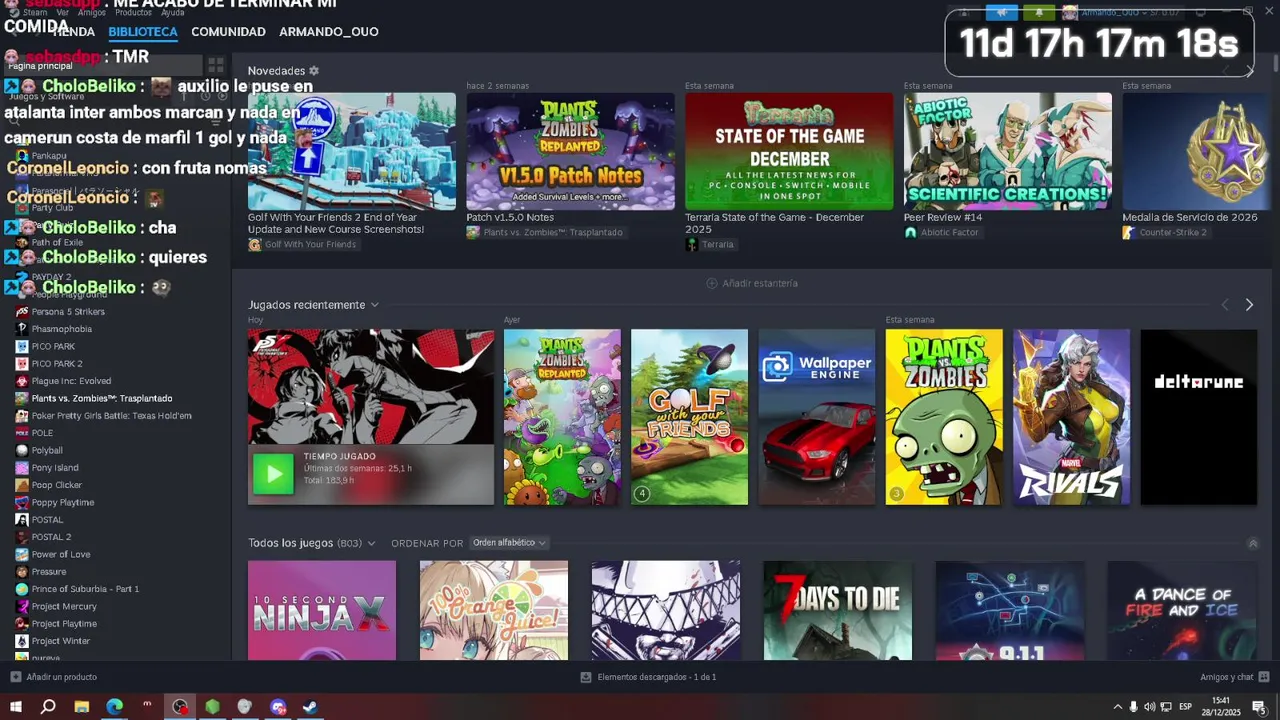
Task: Open the Novedades settings gear
Action: [314, 71]
